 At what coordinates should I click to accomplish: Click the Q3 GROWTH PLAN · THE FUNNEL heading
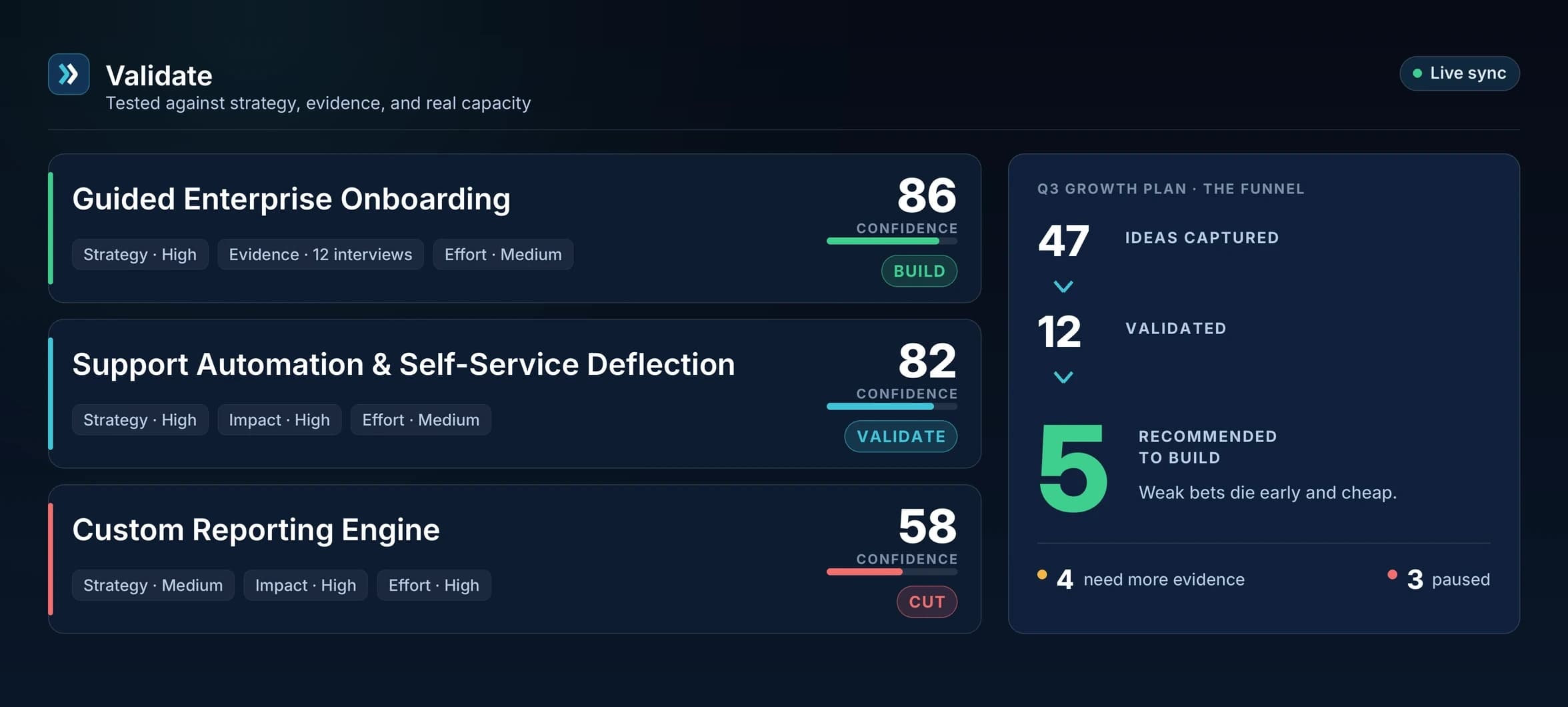[1171, 189]
